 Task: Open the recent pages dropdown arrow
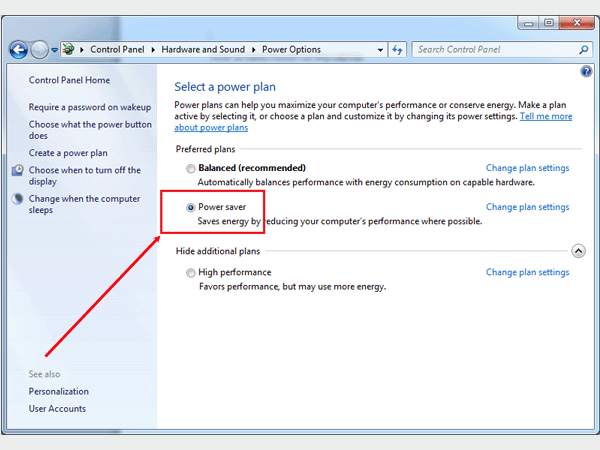pos(54,50)
